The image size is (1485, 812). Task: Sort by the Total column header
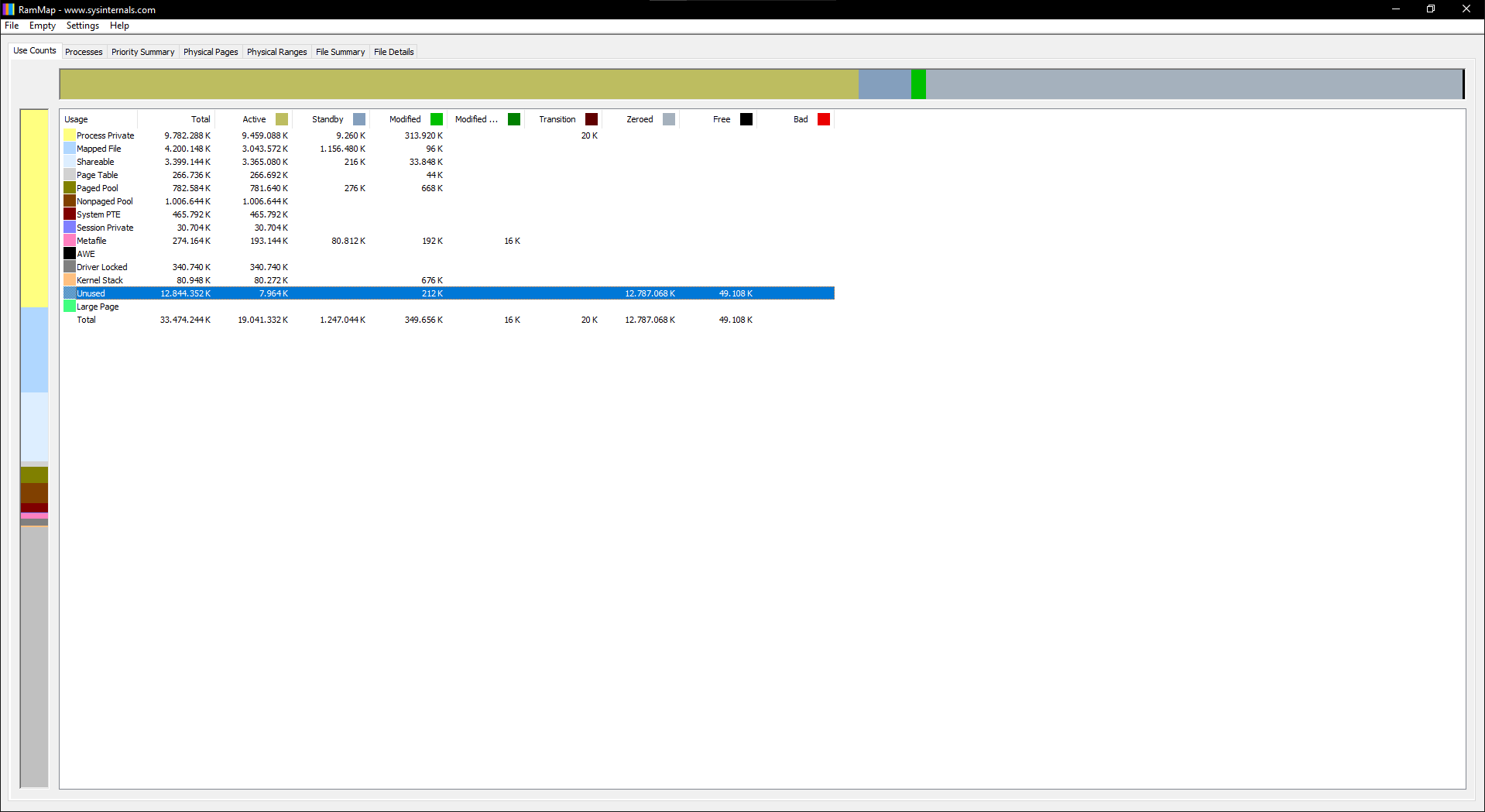click(x=200, y=119)
